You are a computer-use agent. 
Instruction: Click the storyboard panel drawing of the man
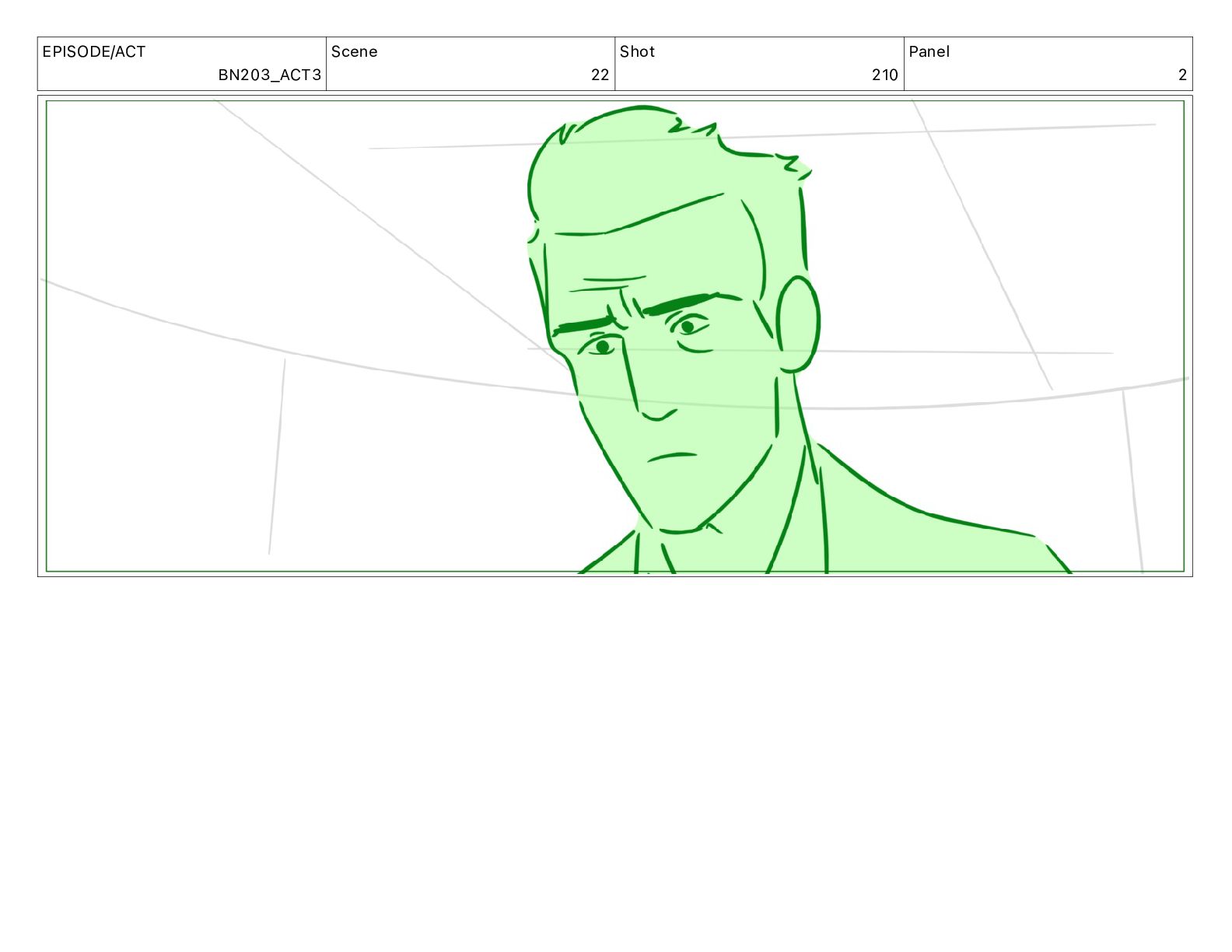(x=614, y=336)
